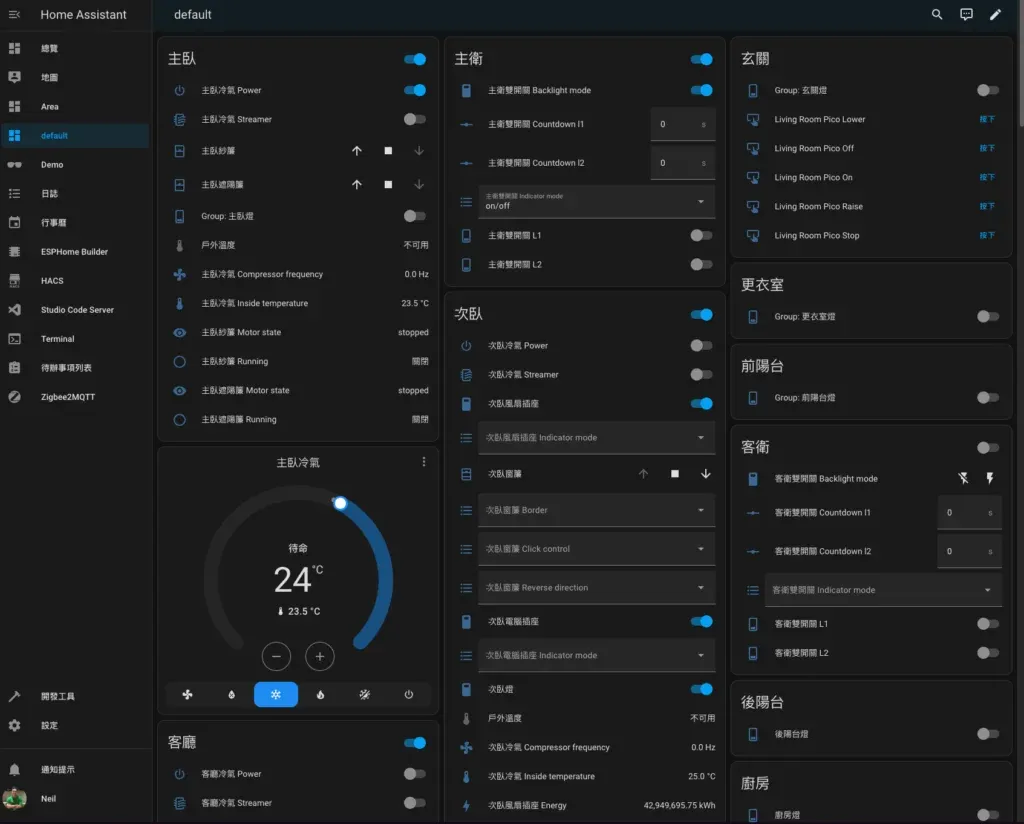Click the plus button on 主臥冷氣 thermostat
This screenshot has width=1024, height=824.
(320, 656)
